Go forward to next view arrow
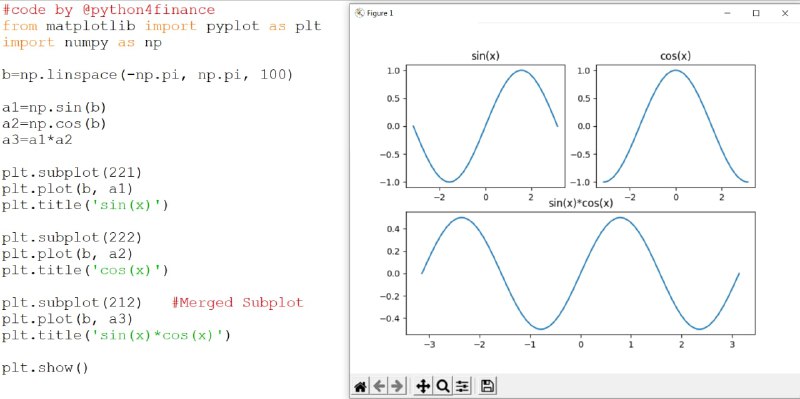The height and width of the screenshot is (399, 800). pyautogui.click(x=397, y=386)
